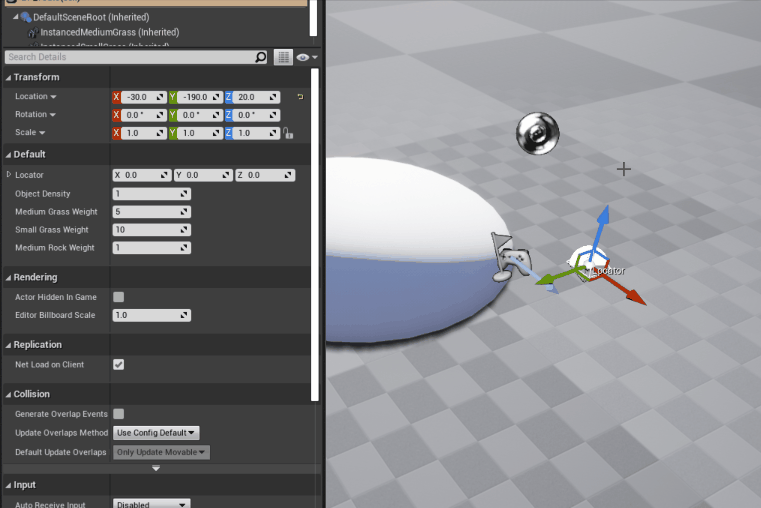Click the DefaultSceneRoot component icon

pos(26,17)
